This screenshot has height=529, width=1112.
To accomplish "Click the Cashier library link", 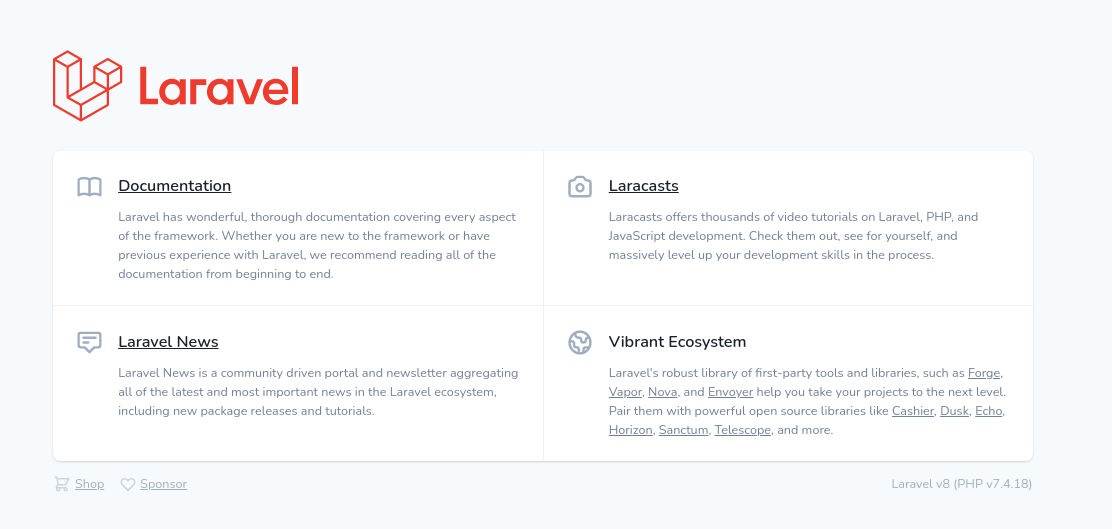I will click(x=913, y=411).
